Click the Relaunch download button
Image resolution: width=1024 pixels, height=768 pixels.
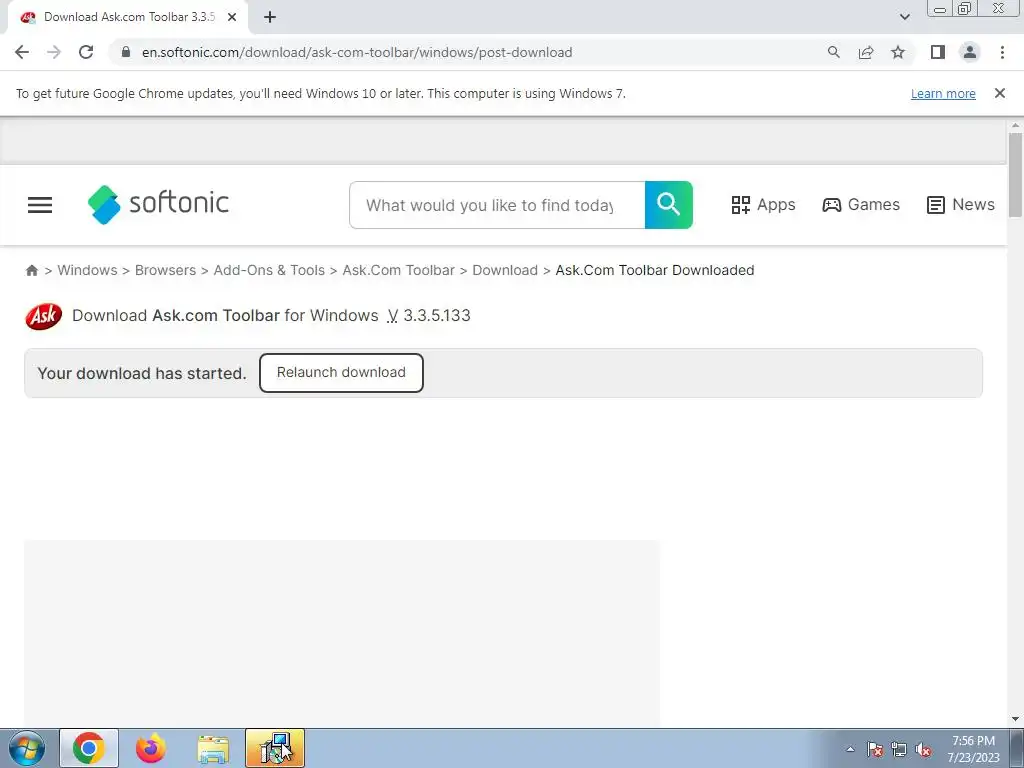pos(341,373)
